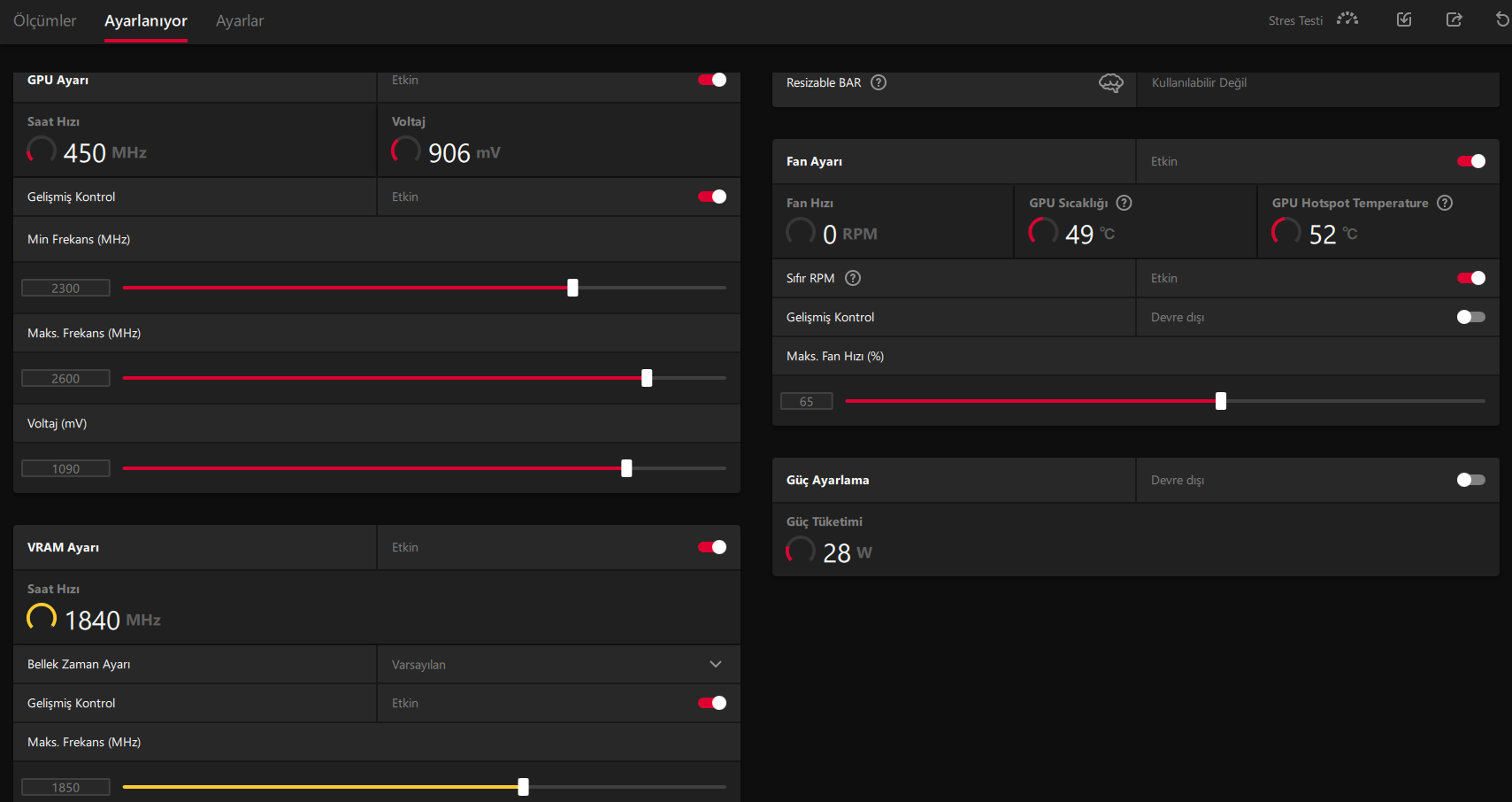This screenshot has height=802, width=1512.
Task: Click the Maks. Frekans value field 2600
Action: (65, 378)
